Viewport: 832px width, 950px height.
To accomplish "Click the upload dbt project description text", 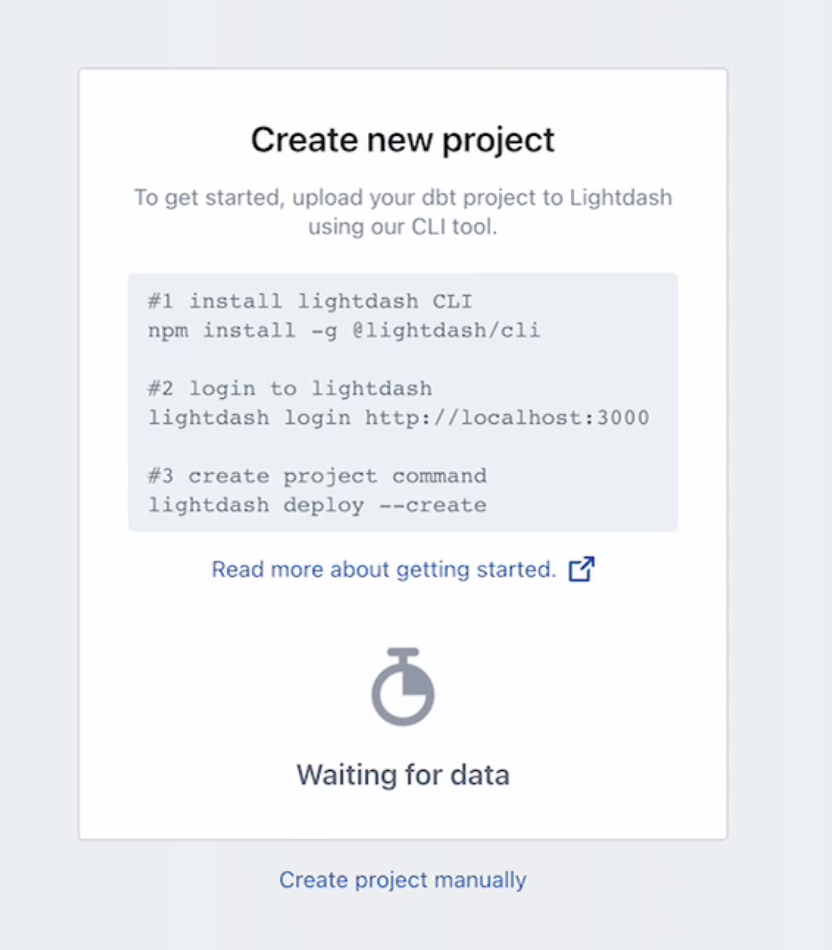I will point(402,212).
